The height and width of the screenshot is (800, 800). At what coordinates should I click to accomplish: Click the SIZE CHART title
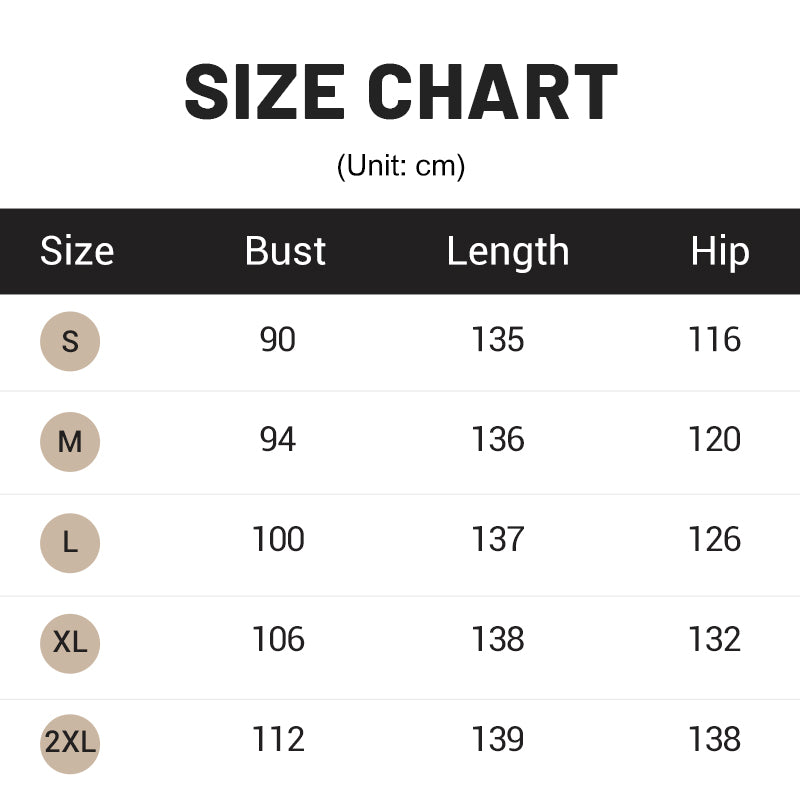[x=400, y=93]
